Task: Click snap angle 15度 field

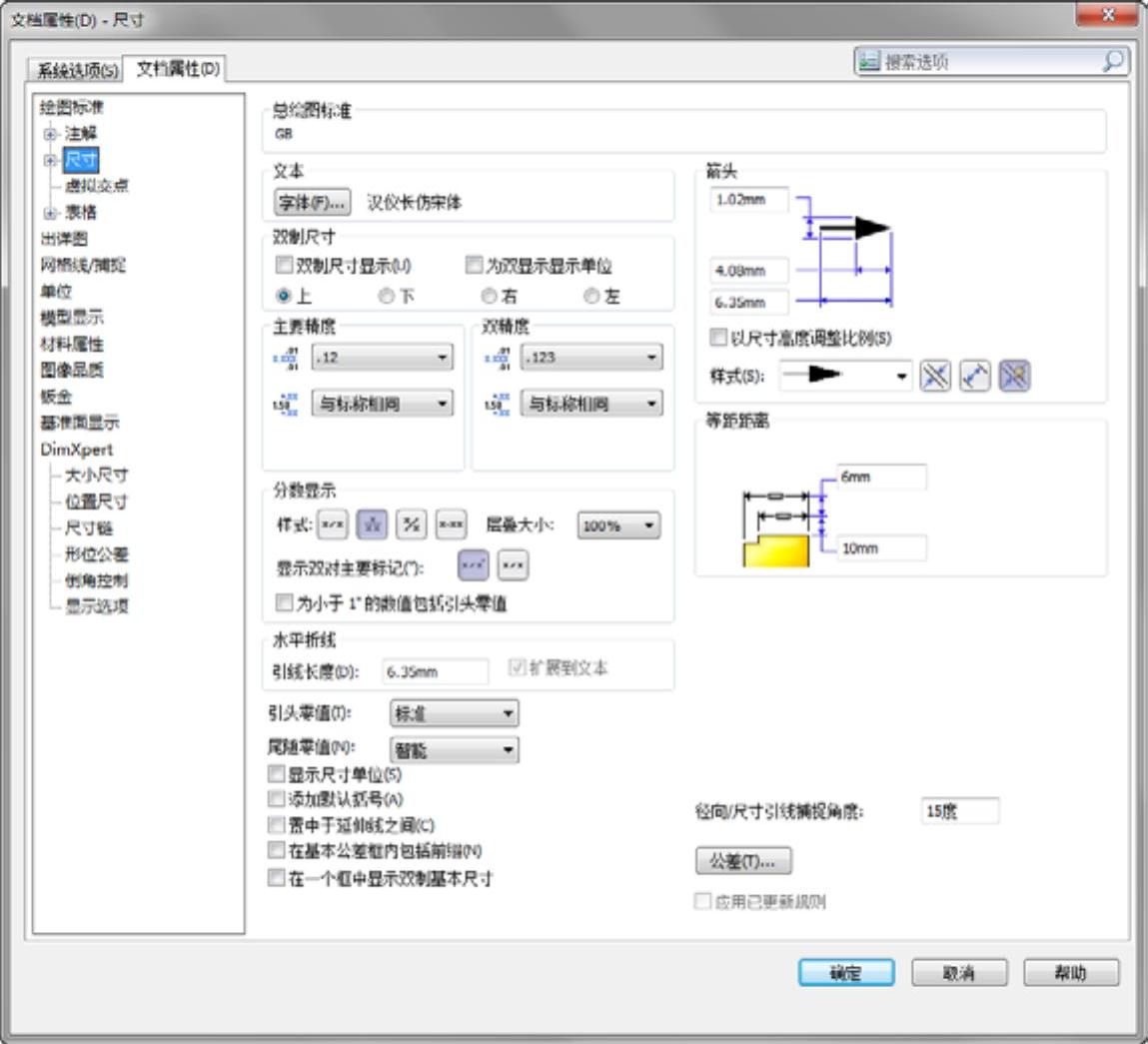Action: [x=959, y=811]
